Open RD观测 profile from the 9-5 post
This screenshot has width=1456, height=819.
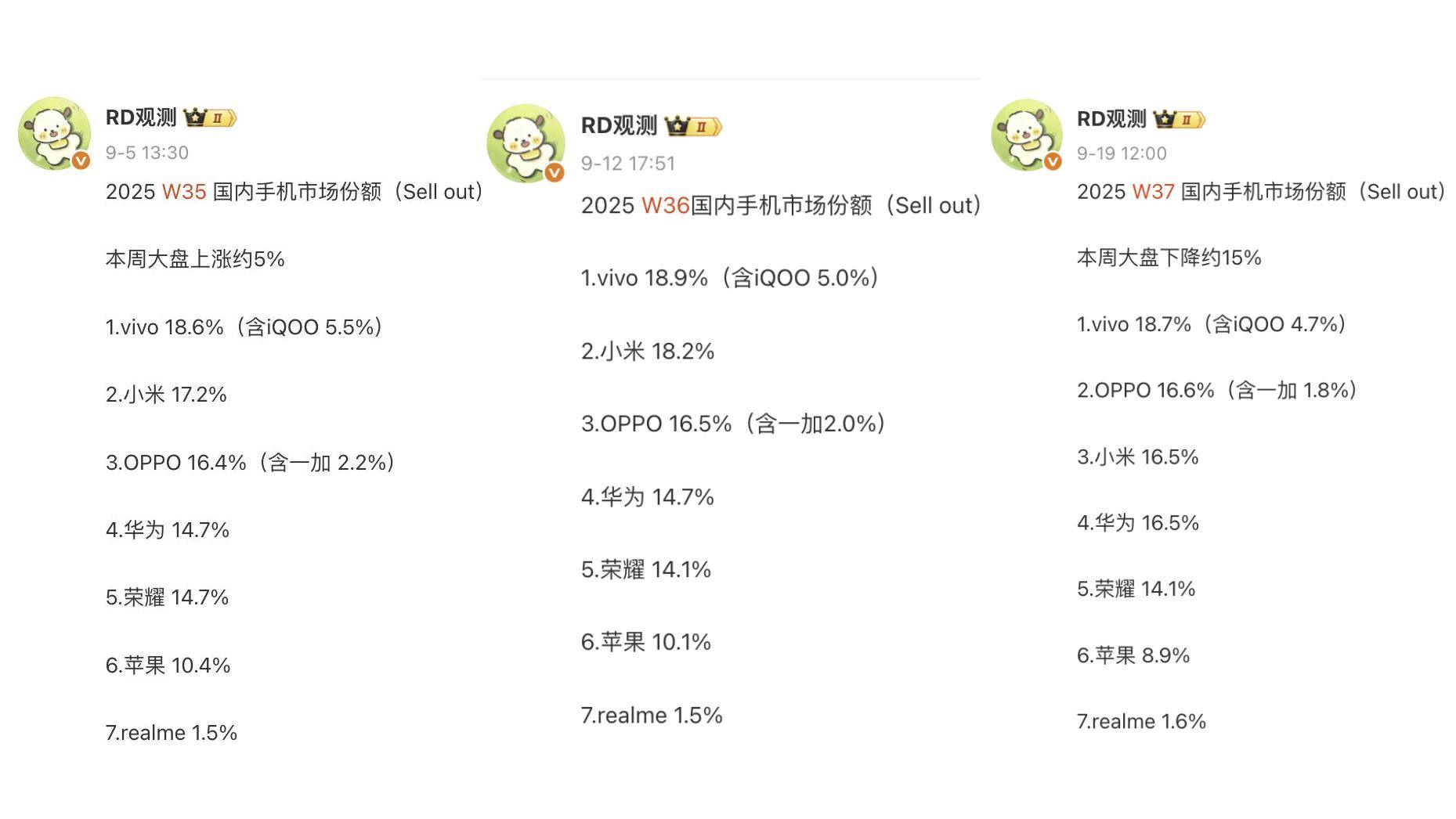(141, 117)
